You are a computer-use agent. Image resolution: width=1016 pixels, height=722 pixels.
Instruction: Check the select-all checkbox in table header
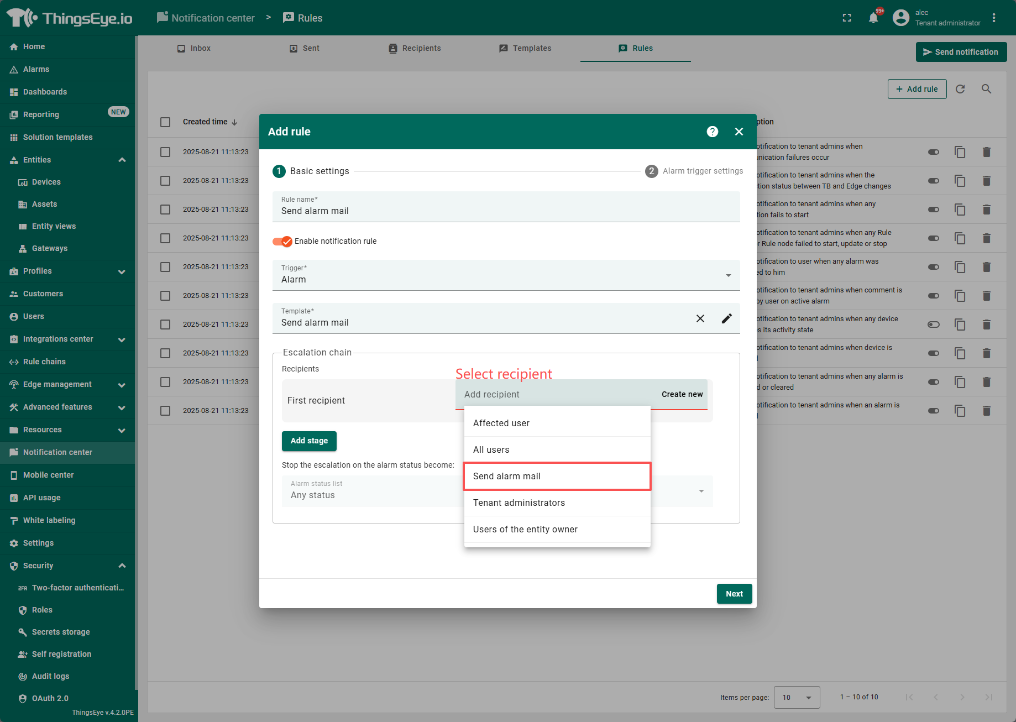(165, 122)
